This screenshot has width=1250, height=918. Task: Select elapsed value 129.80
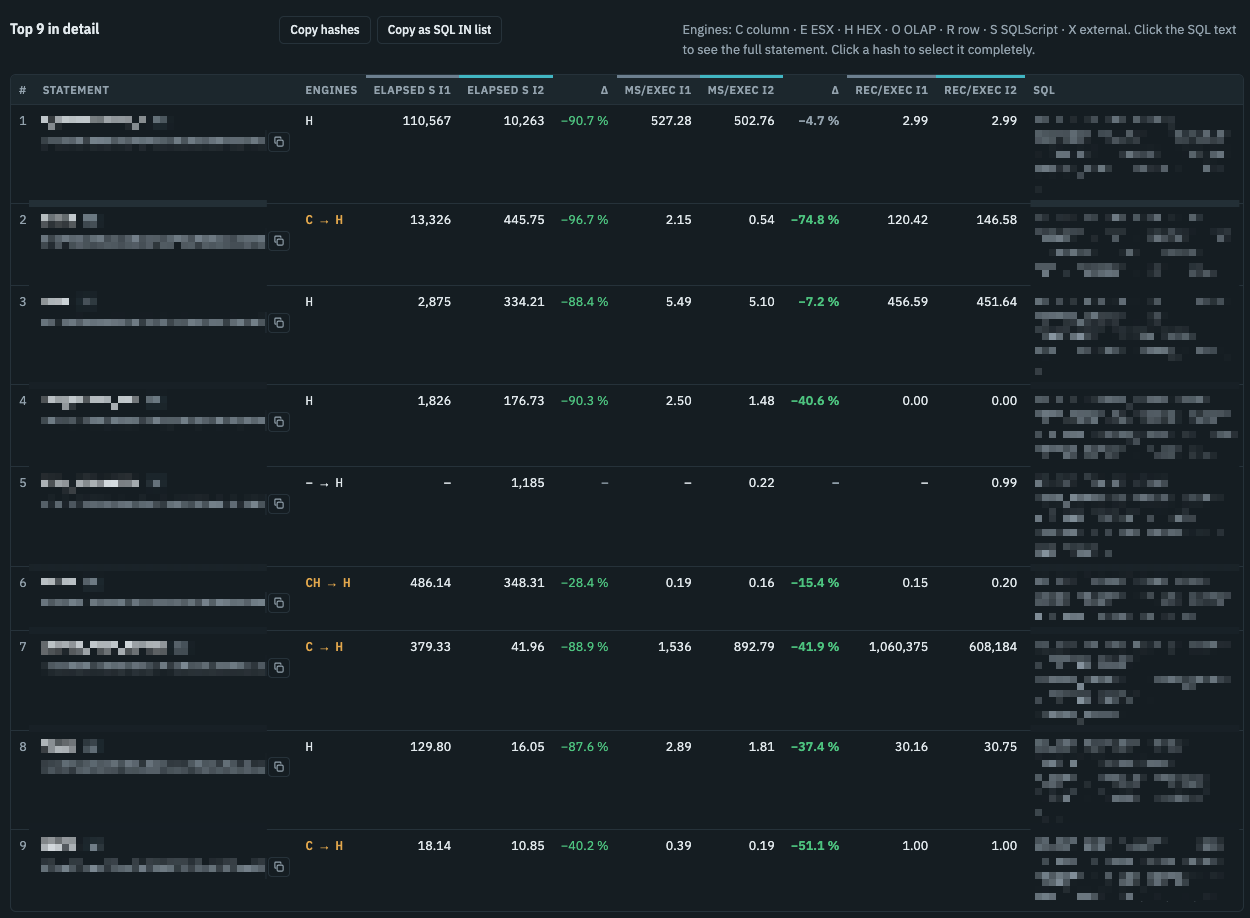430,747
